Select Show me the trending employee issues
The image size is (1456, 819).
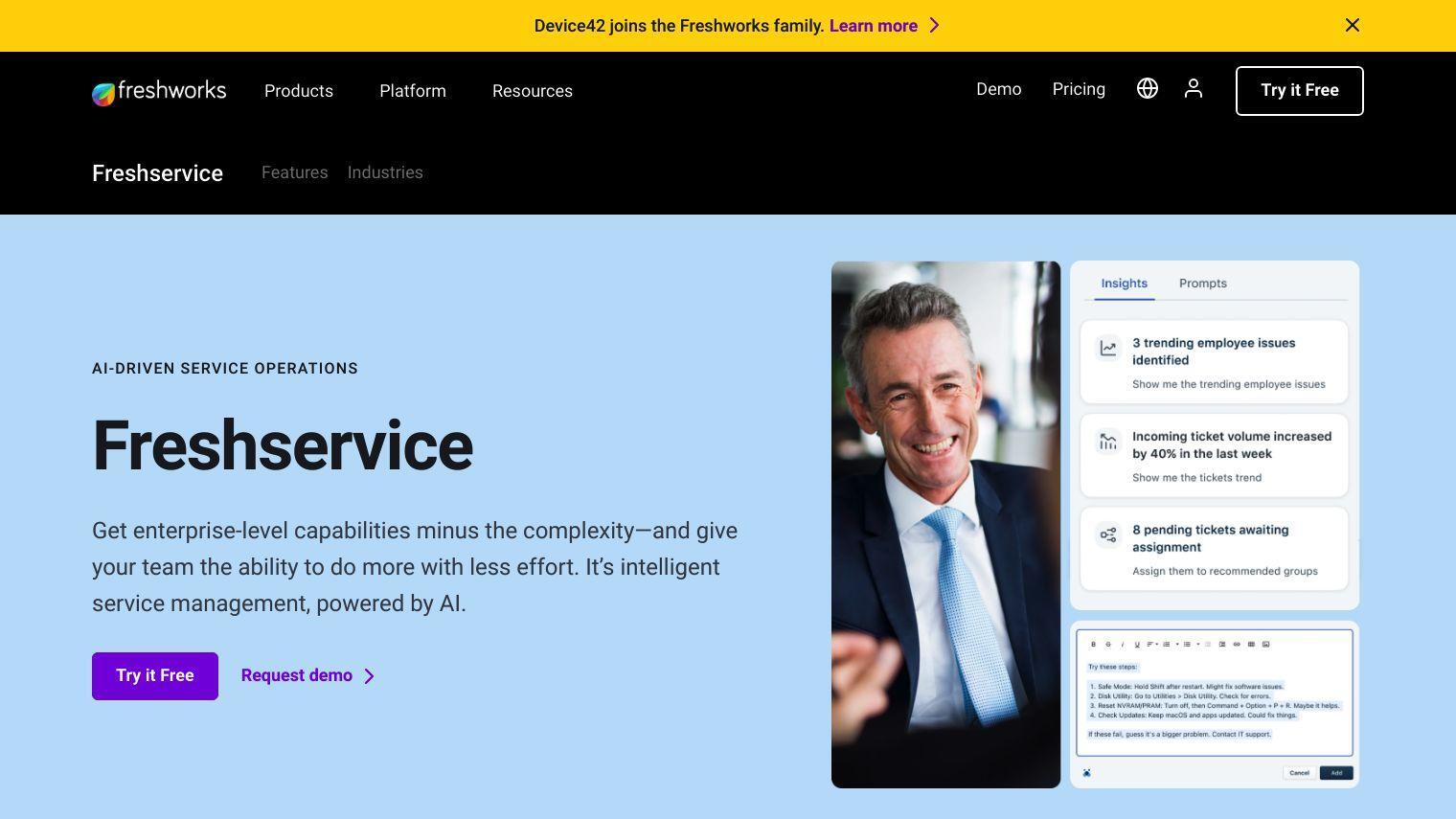tap(1229, 384)
